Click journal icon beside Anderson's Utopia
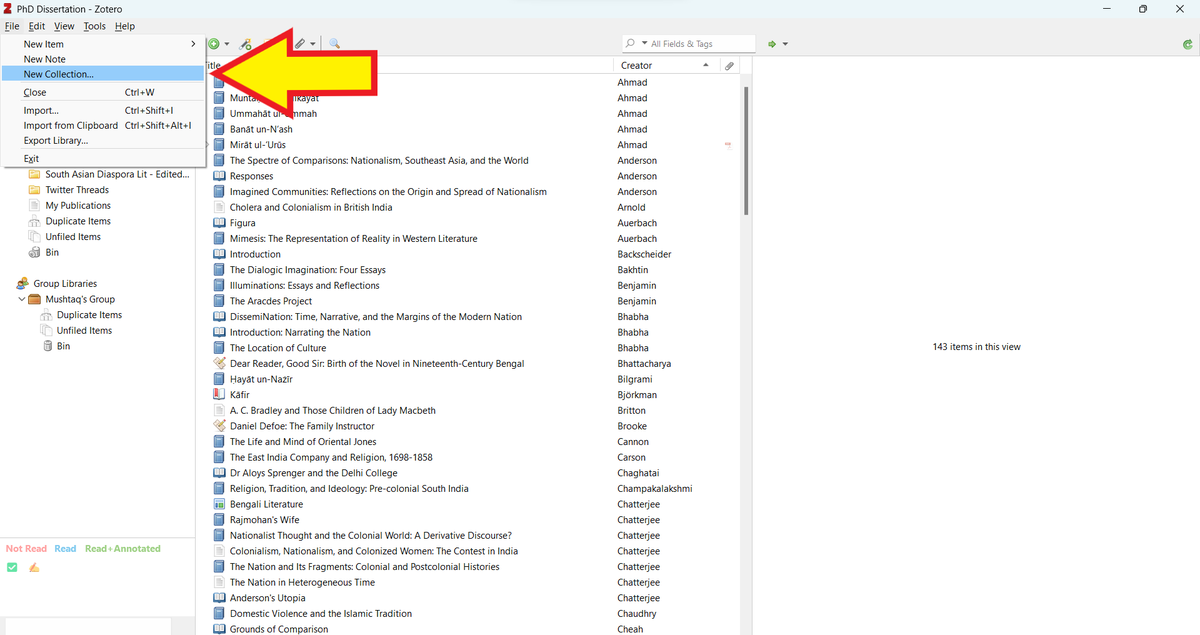1200x635 pixels. click(x=220, y=598)
